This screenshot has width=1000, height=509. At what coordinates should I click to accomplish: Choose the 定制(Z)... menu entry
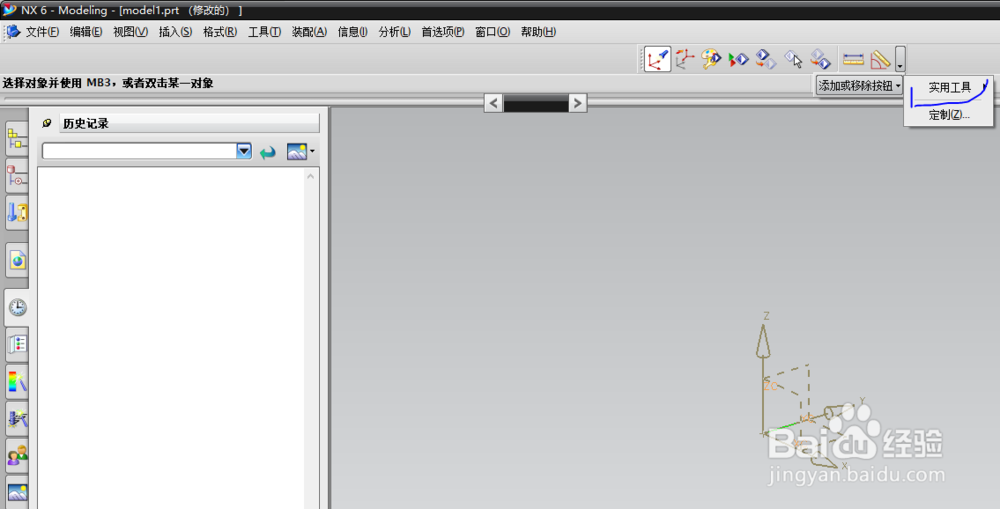coord(949,115)
